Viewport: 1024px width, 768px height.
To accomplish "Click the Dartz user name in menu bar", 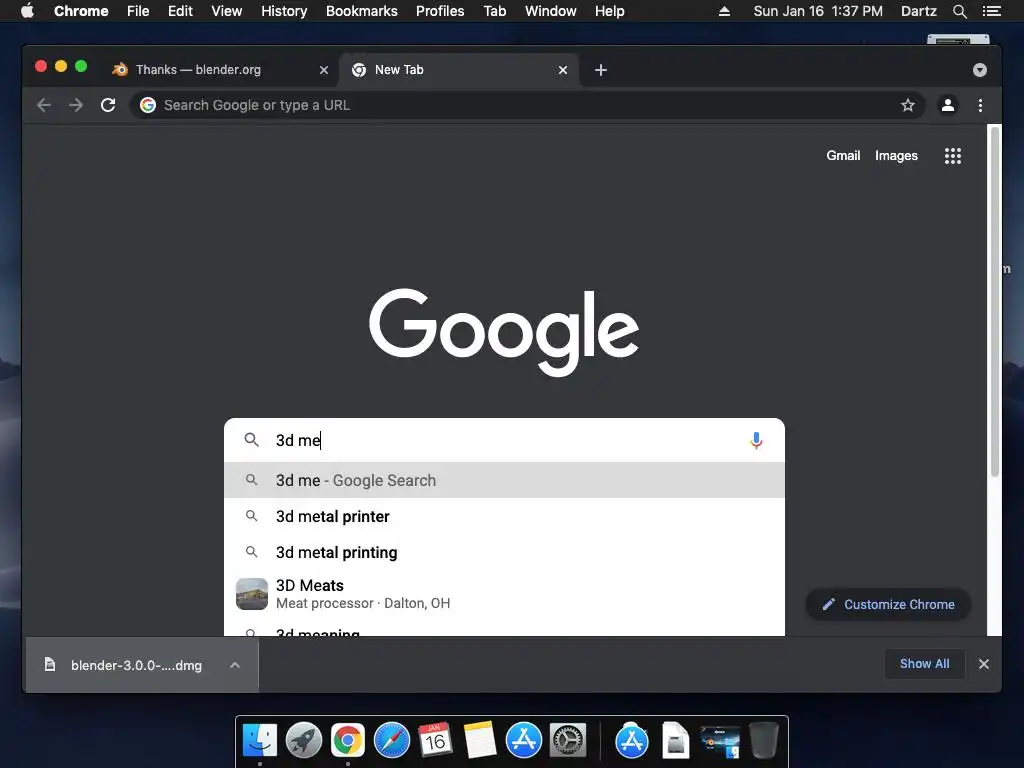I will tap(918, 11).
